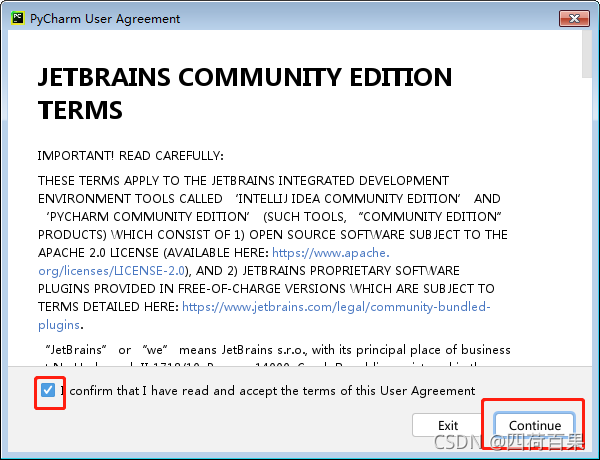Click the 'IMPORTANT! READ CAREFULLY:' line
The image size is (600, 460).
130,156
